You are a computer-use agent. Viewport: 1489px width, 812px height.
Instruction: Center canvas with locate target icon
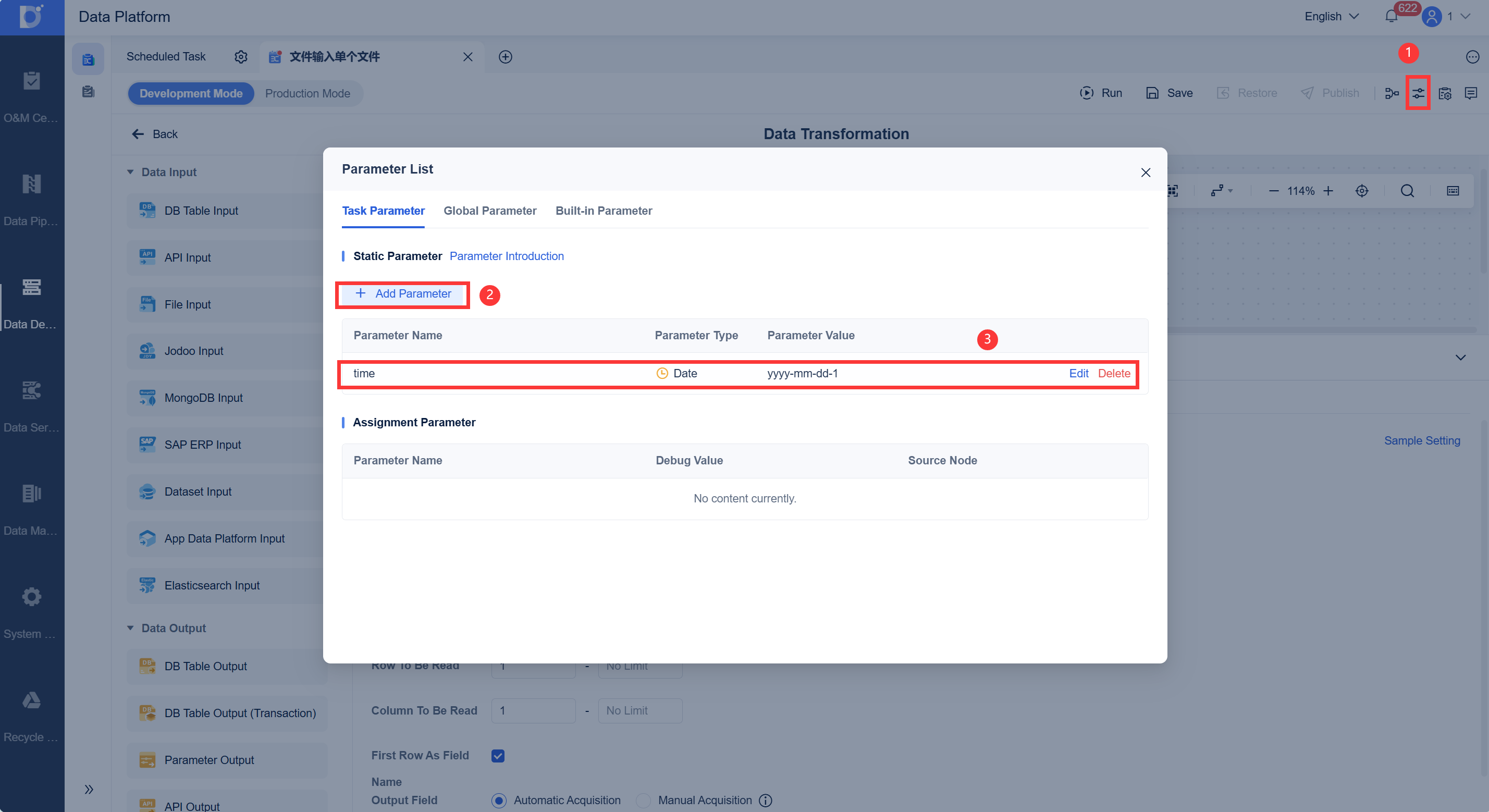pyautogui.click(x=1362, y=191)
